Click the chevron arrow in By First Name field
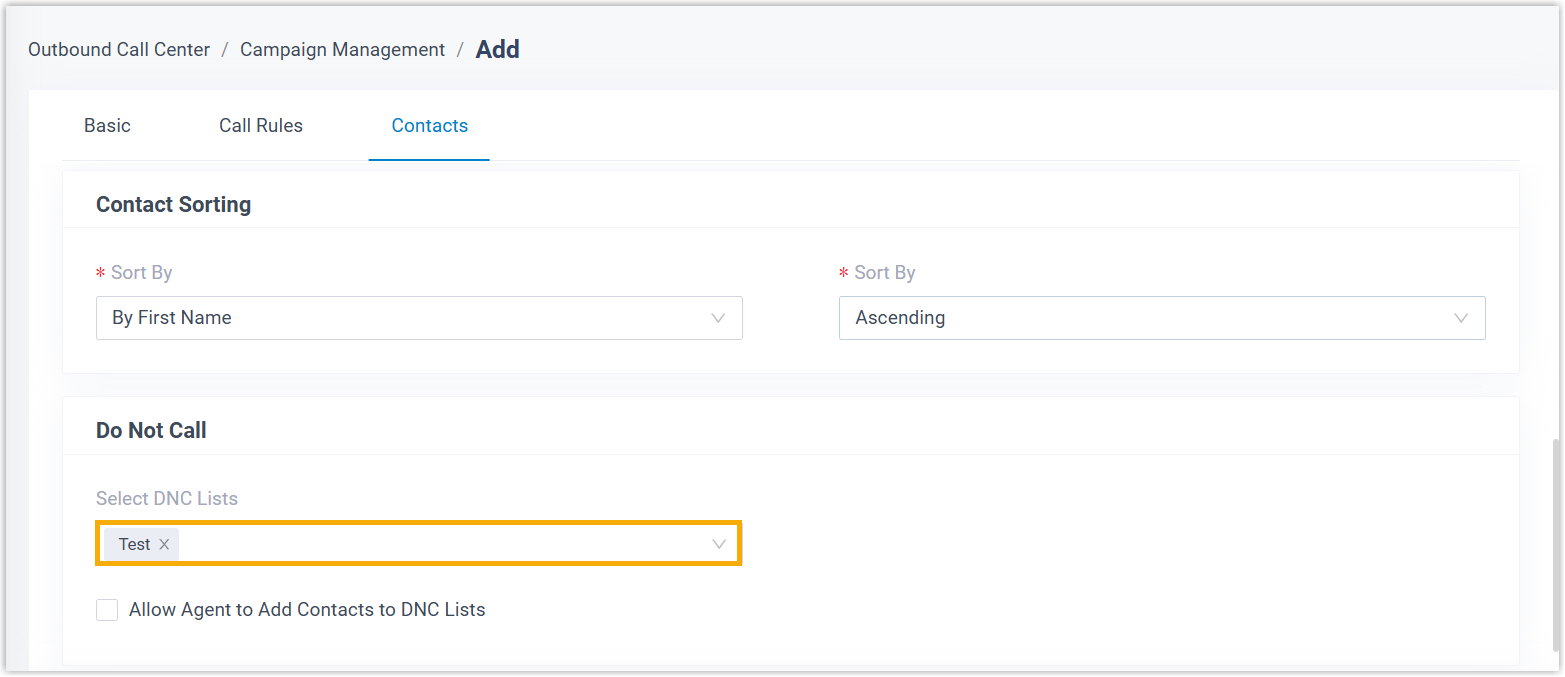 (x=718, y=318)
